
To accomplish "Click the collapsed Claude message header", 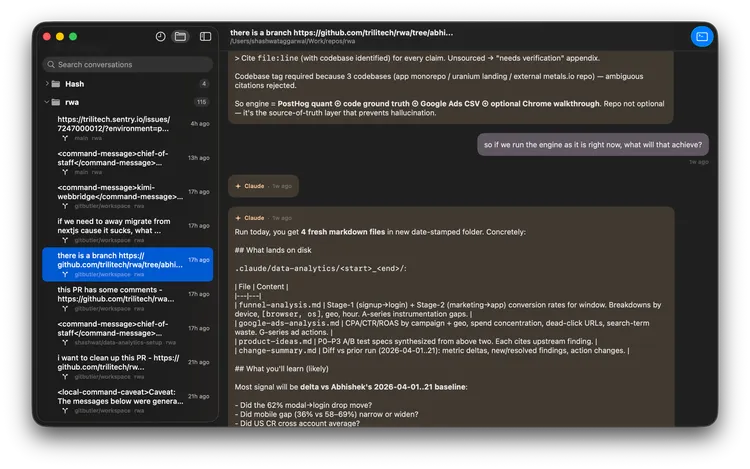I will [264, 186].
